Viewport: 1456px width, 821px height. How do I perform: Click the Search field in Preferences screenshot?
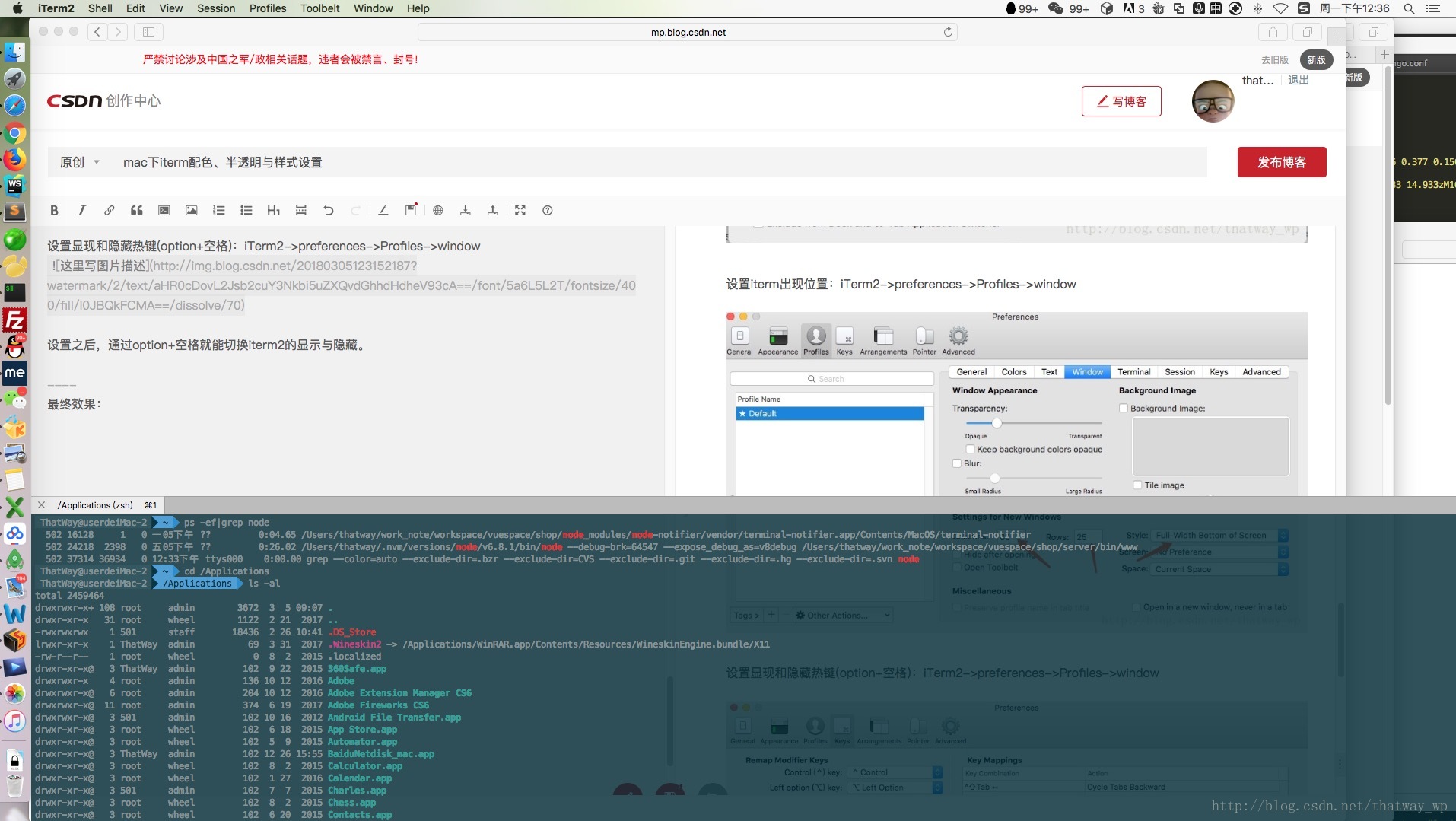831,379
